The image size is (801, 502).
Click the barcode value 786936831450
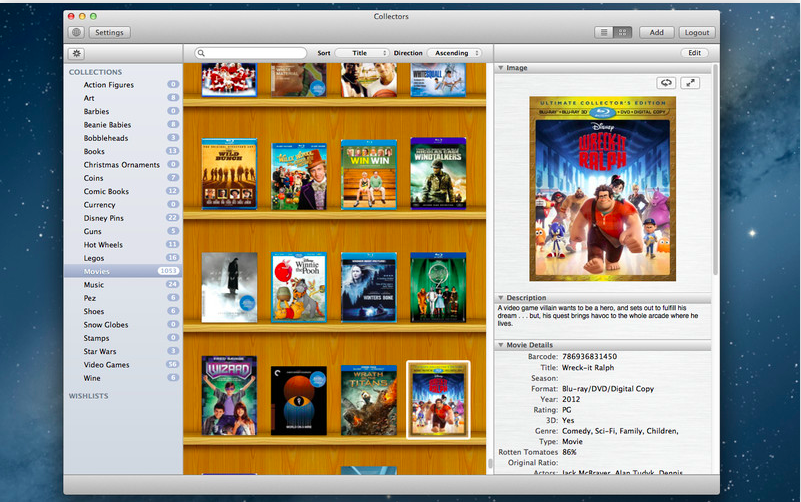pos(590,356)
